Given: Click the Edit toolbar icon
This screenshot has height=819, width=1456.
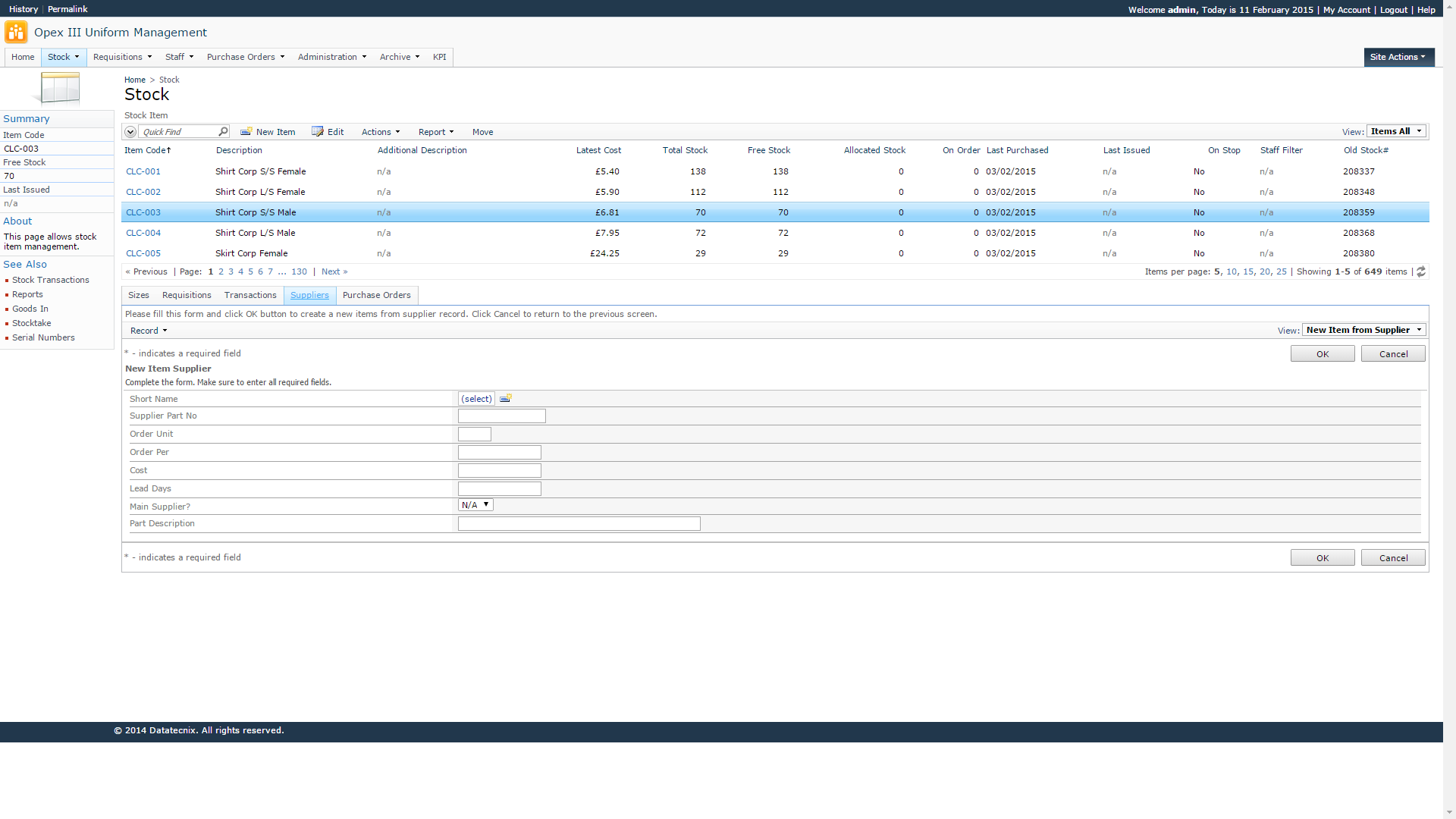Looking at the screenshot, I should point(318,131).
